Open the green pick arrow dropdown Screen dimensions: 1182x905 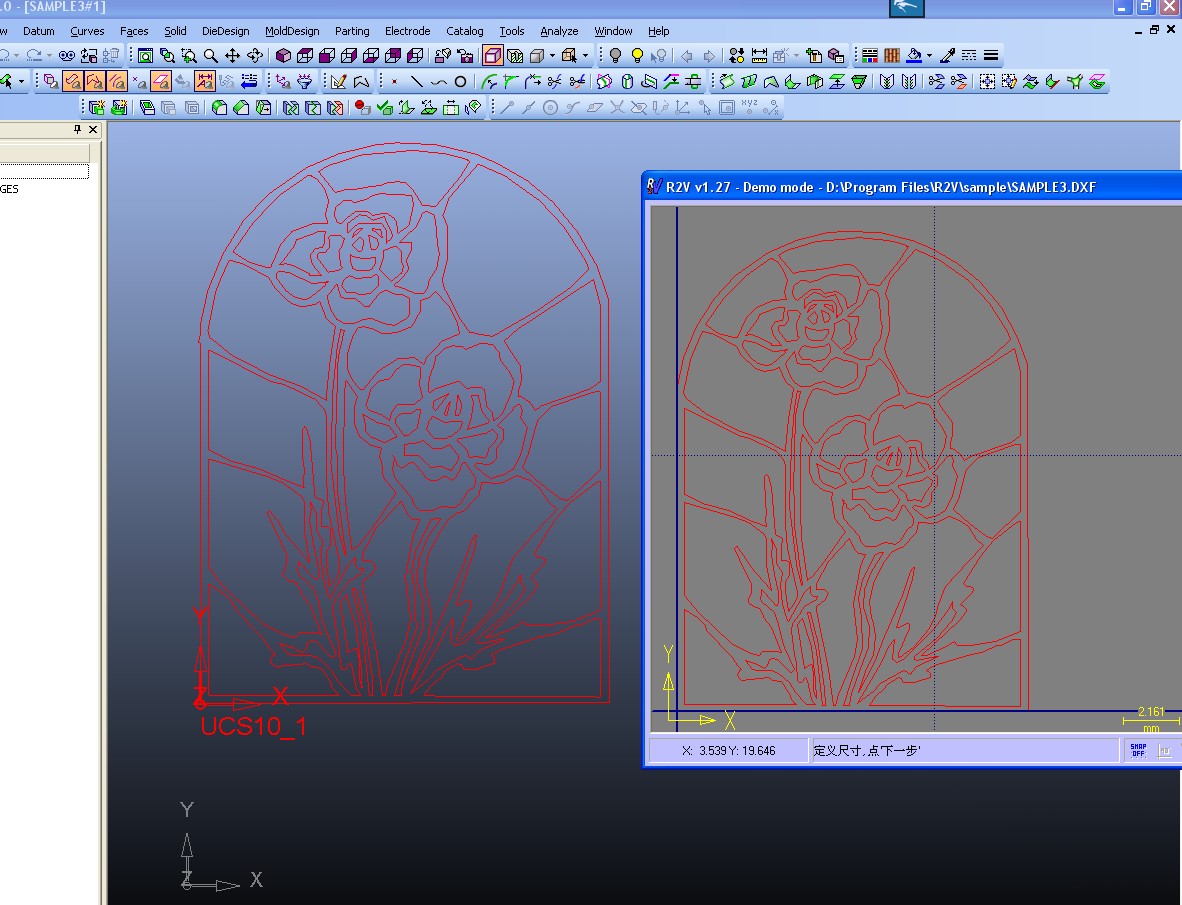click(21, 81)
